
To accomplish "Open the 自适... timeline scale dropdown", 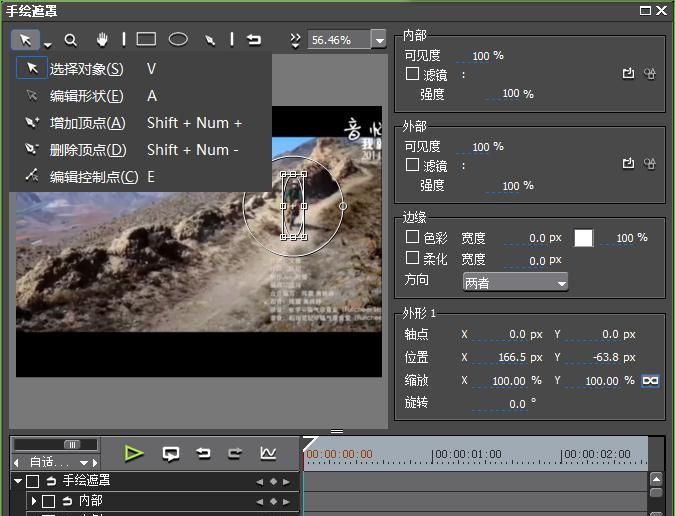I will [x=84, y=463].
